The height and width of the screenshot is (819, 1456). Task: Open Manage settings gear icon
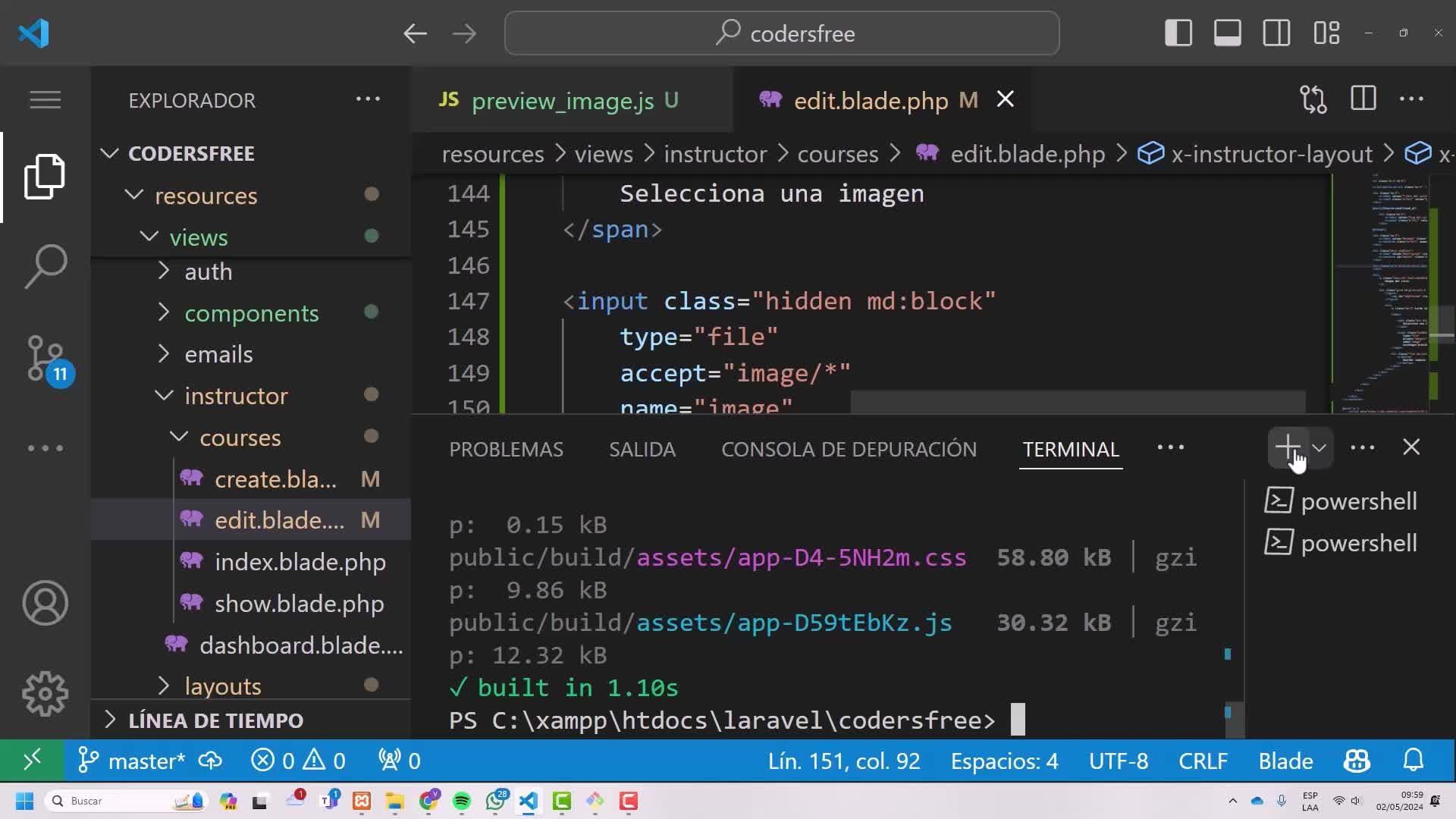pos(45,693)
